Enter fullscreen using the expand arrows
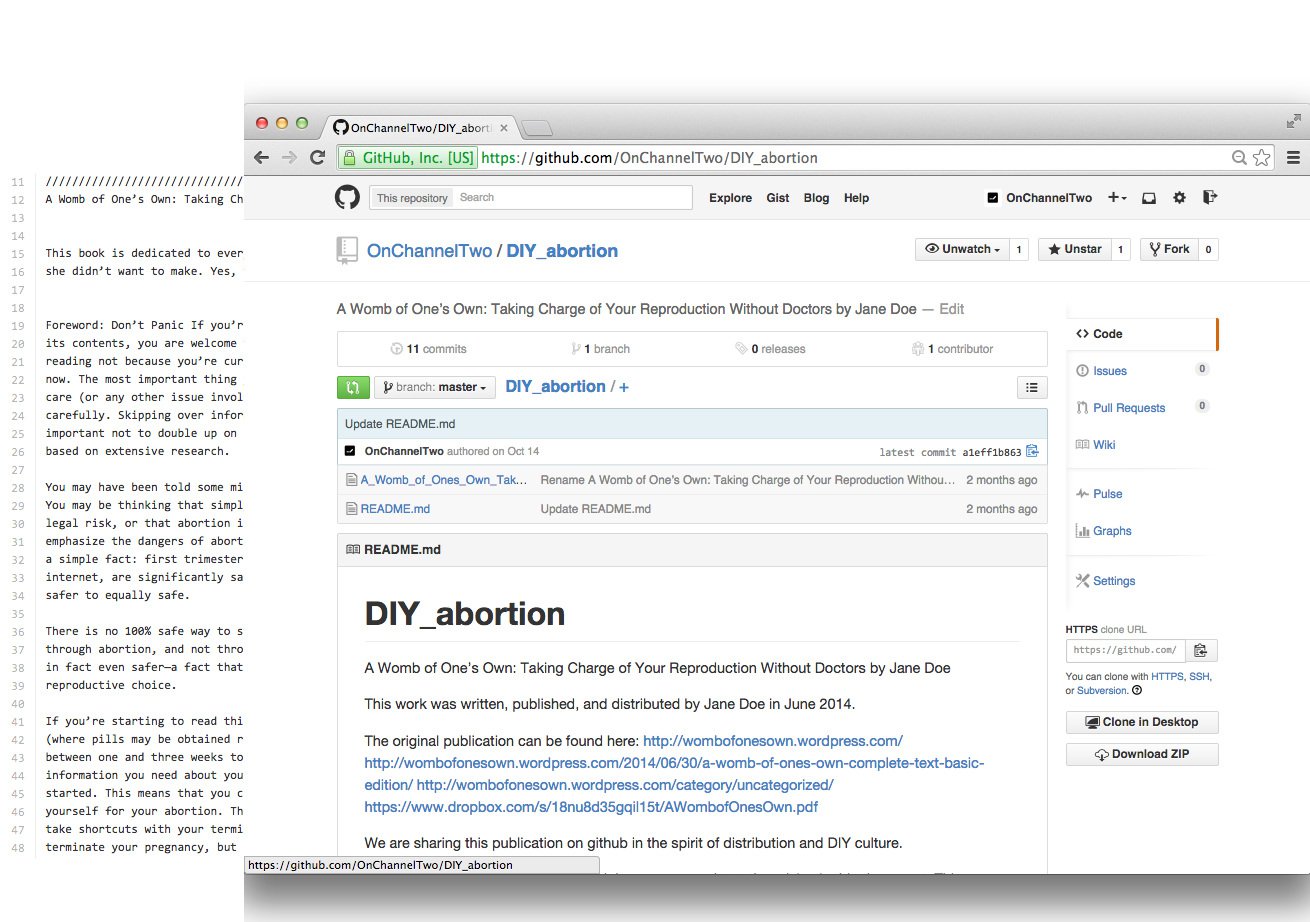 (1293, 121)
